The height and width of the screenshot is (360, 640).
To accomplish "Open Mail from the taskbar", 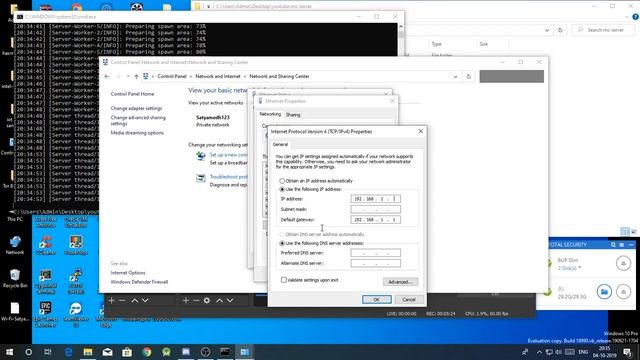I will (x=107, y=352).
